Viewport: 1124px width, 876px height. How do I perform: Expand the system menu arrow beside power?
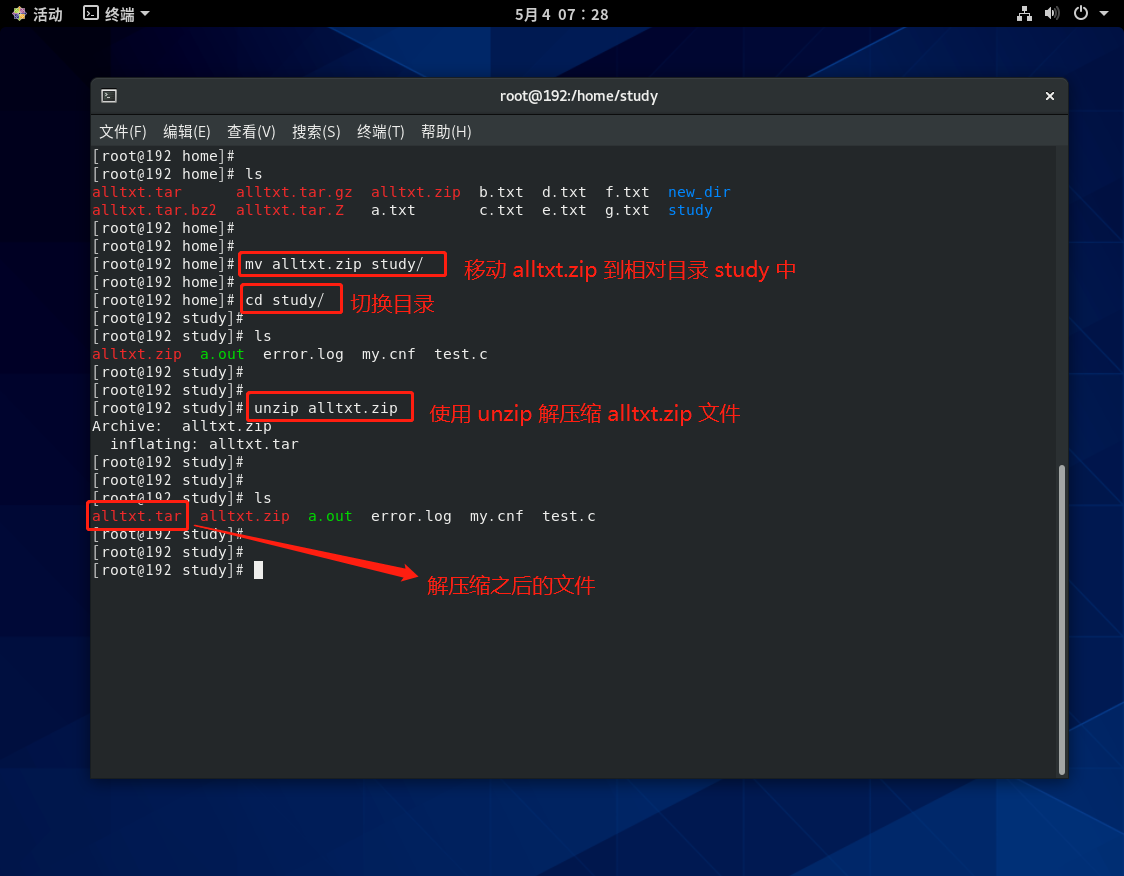tap(1104, 14)
